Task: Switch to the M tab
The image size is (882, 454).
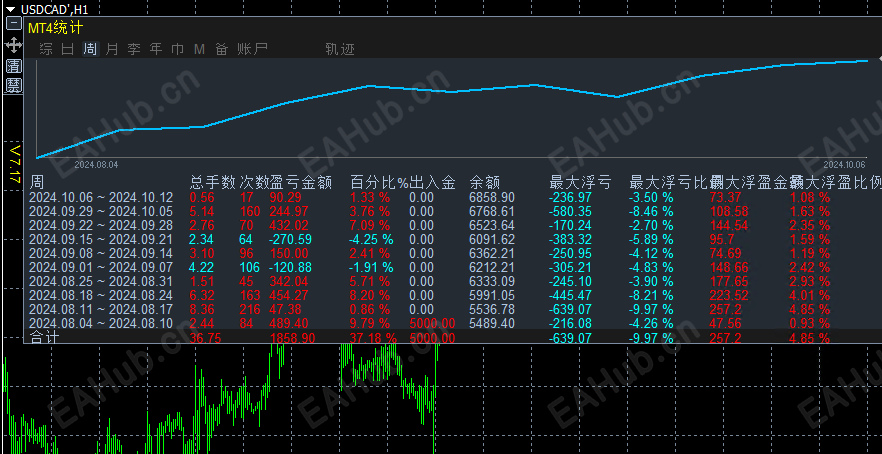Action: [199, 49]
